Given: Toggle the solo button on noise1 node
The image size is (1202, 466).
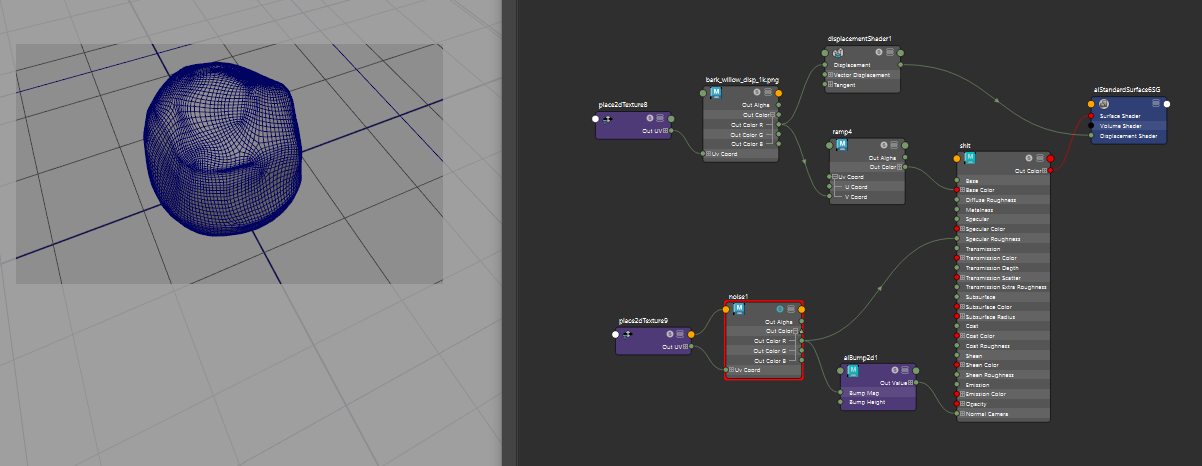Looking at the screenshot, I should pos(780,308).
